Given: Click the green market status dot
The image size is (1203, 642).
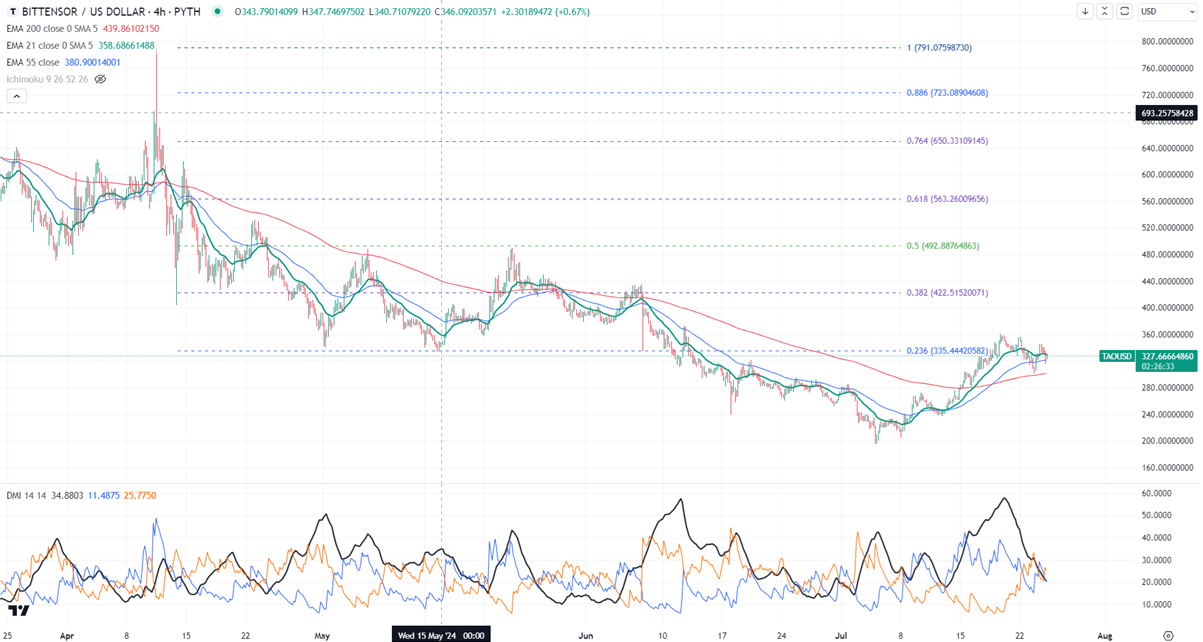Looking at the screenshot, I should click(218, 12).
